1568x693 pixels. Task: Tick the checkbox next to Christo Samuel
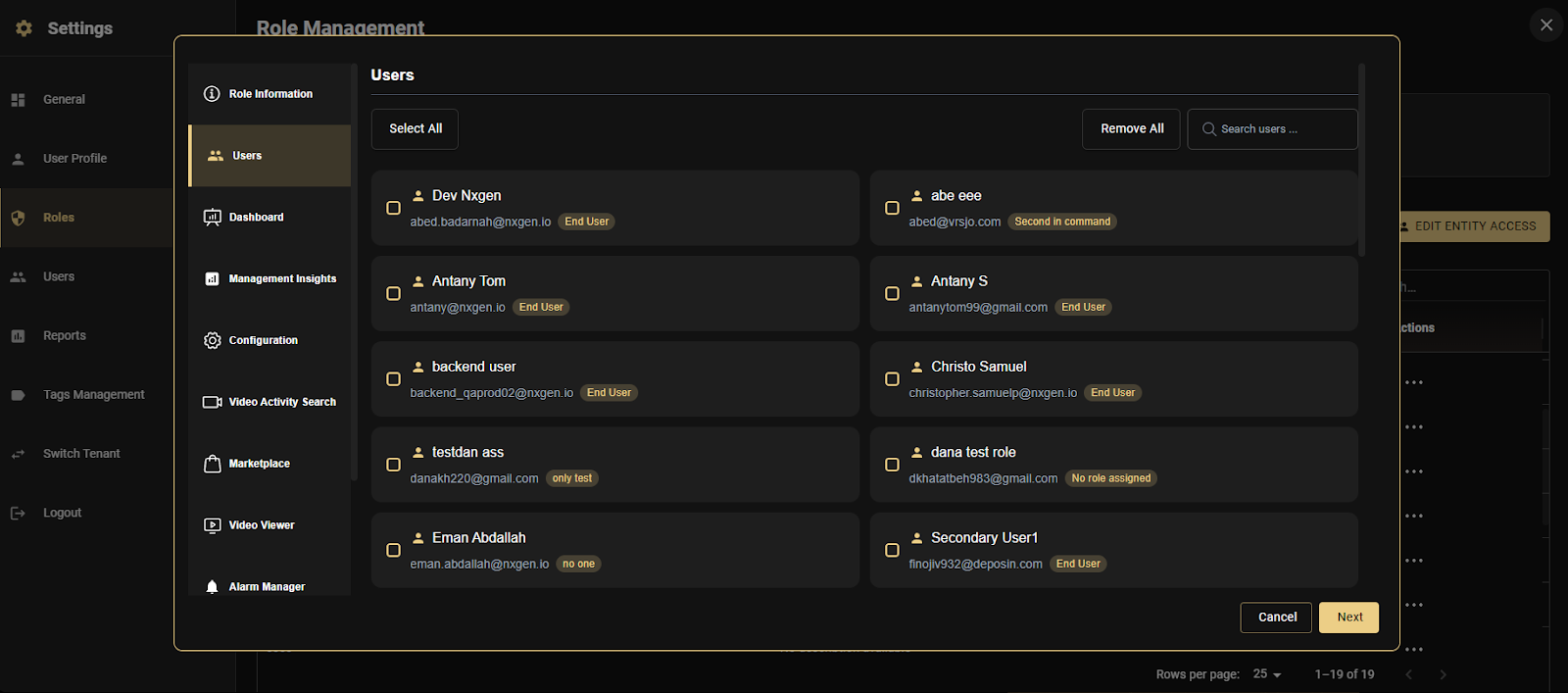[892, 379]
